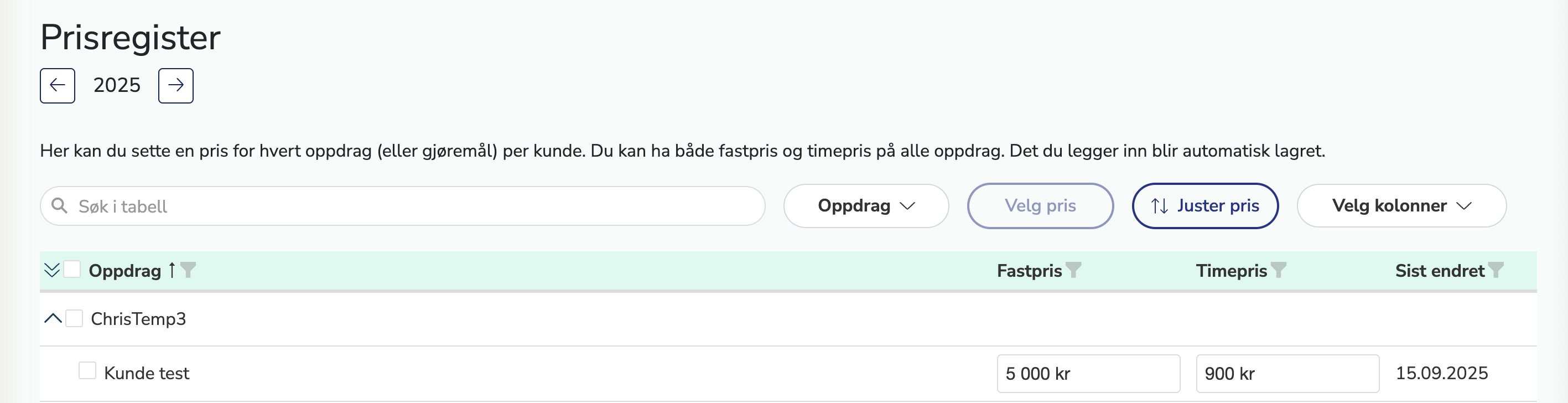Collapse the ChrisTemp3 group

coord(53,318)
